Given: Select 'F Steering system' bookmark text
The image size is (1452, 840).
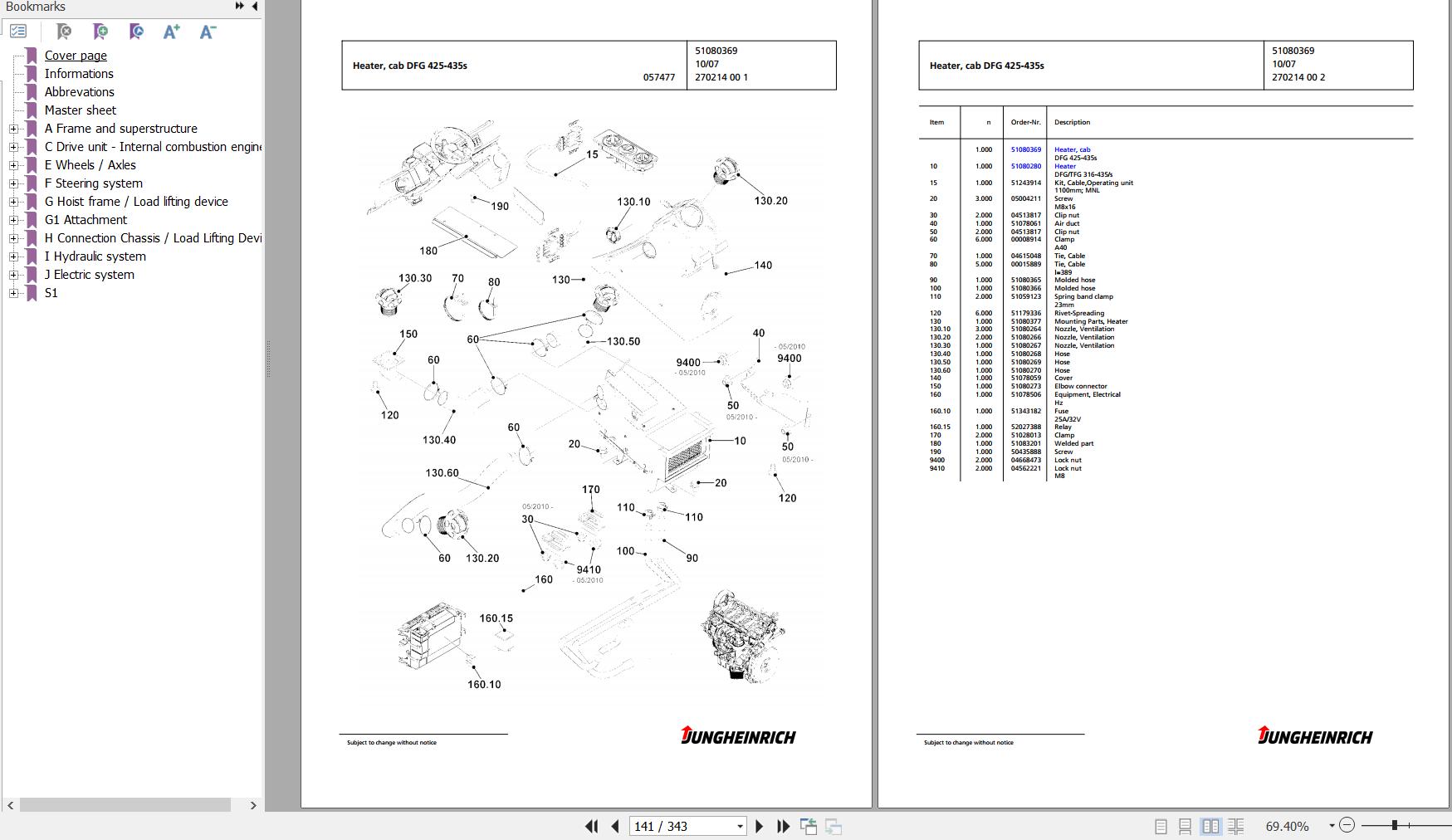Looking at the screenshot, I should click(x=94, y=183).
